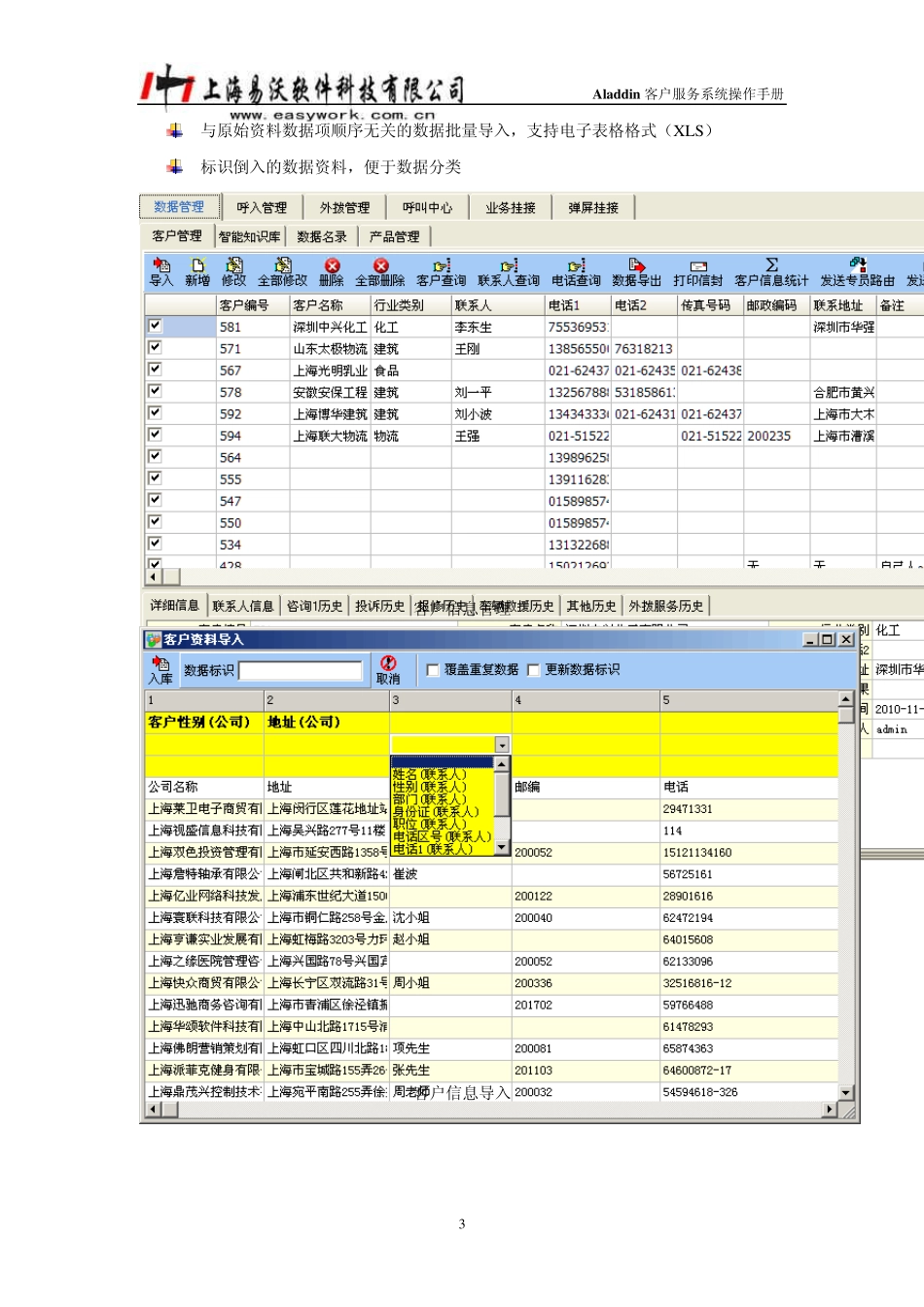
Task: Click scroll-down arrow of field dropdown list
Action: pos(502,847)
